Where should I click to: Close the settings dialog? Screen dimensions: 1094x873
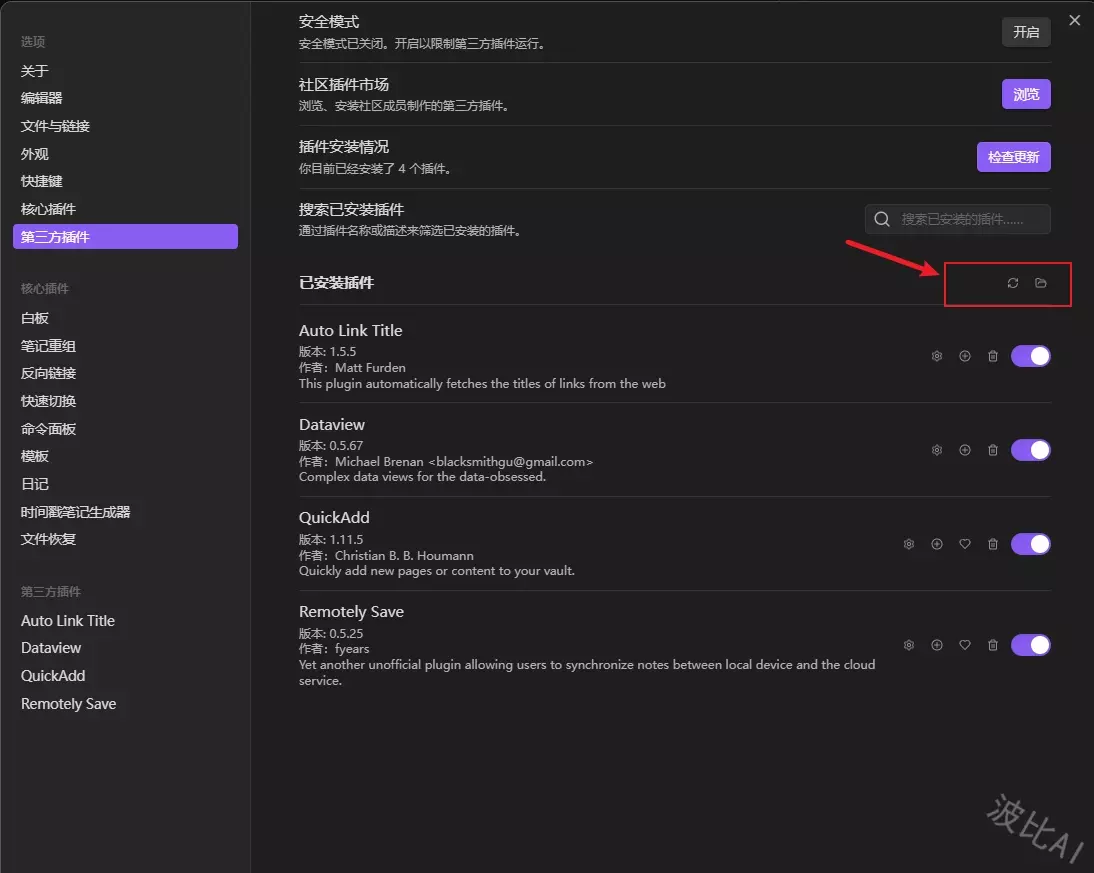pos(1074,20)
